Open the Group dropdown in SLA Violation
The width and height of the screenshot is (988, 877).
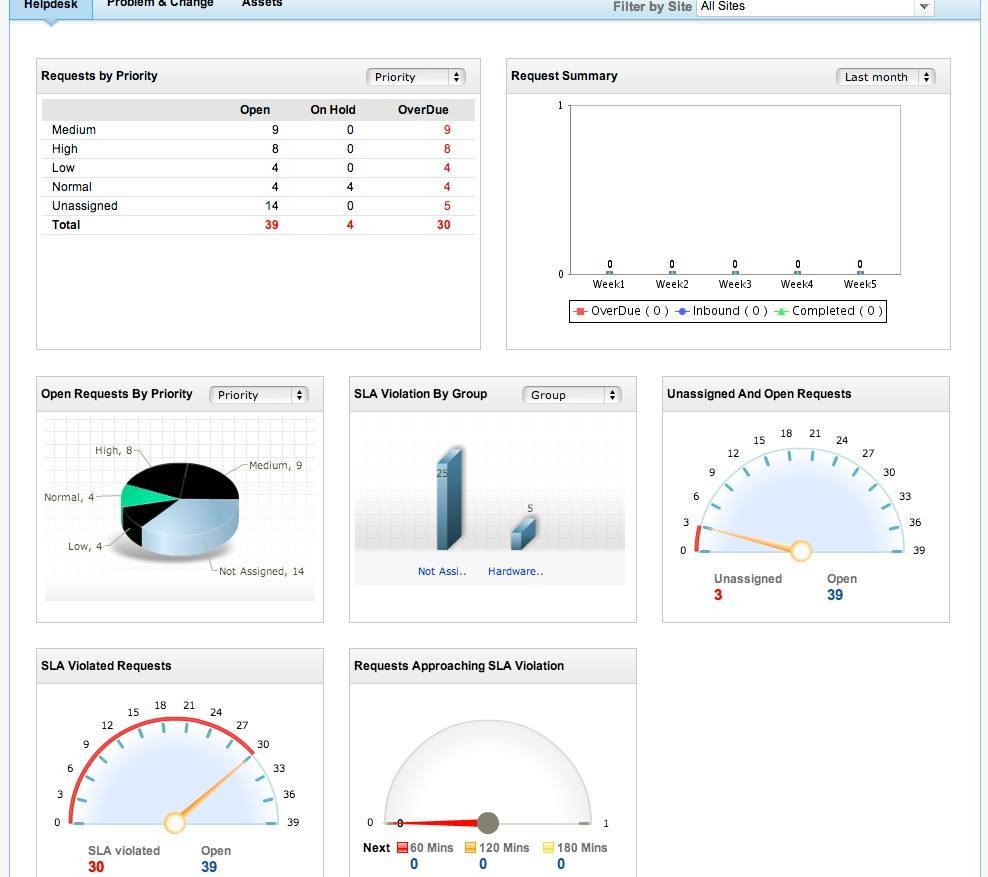tap(572, 395)
